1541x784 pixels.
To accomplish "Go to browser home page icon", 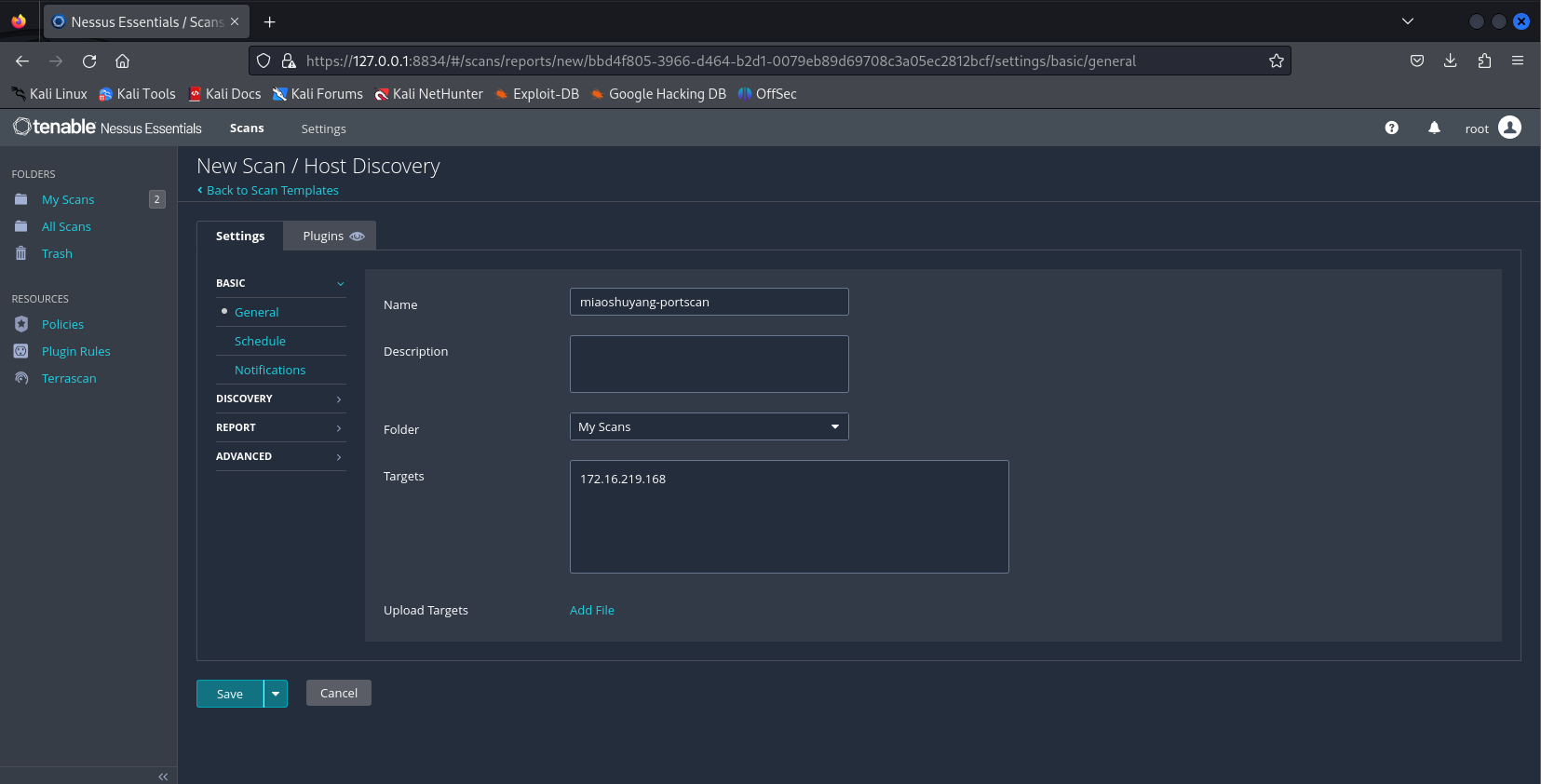I will coord(122,61).
